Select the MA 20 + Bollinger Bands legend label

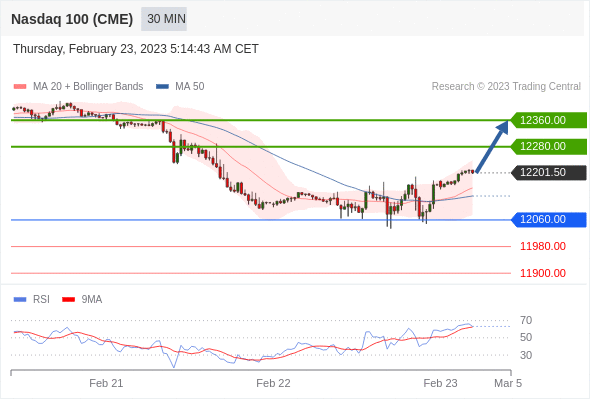88,87
